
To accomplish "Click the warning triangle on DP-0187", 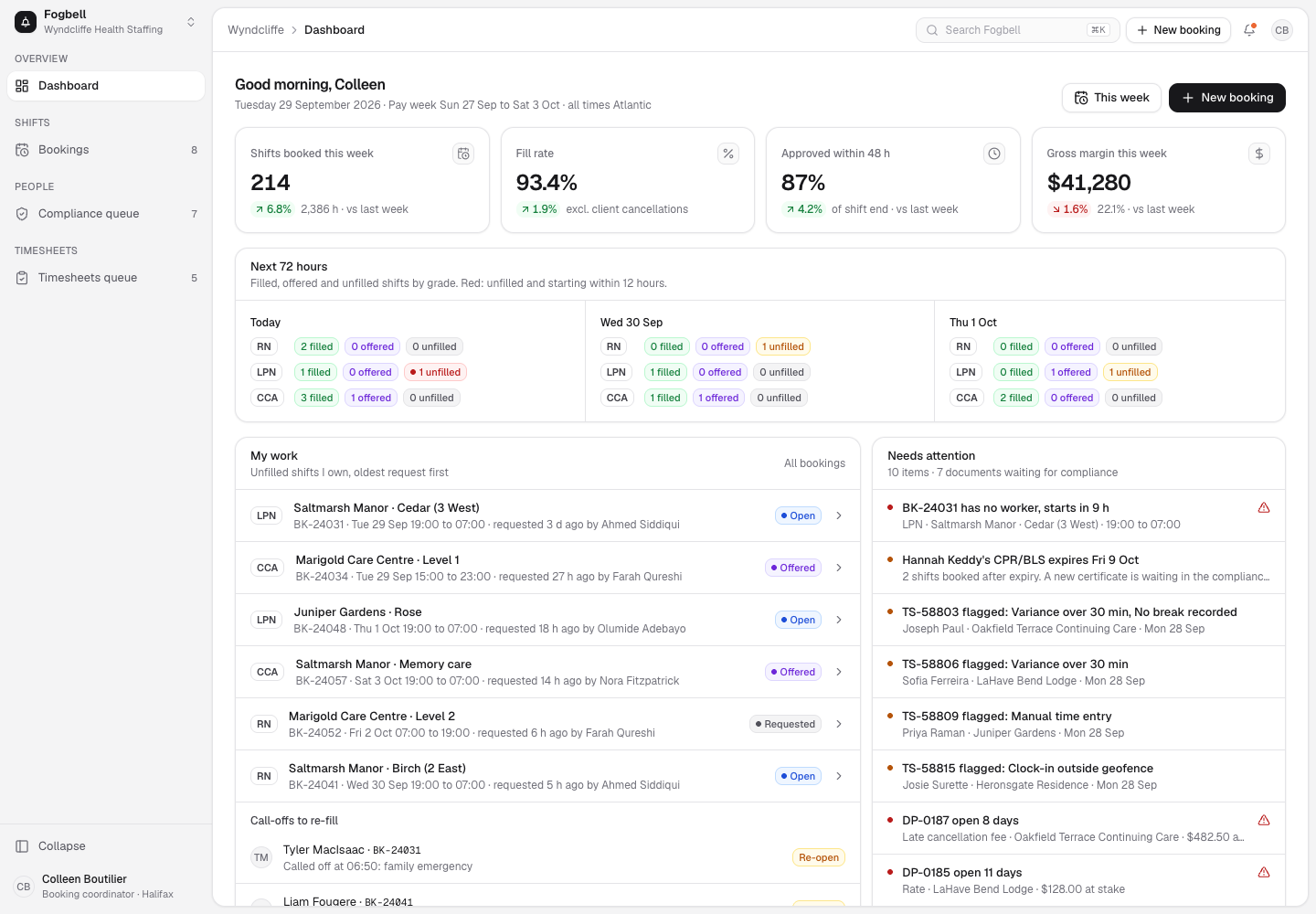I will pyautogui.click(x=1264, y=820).
